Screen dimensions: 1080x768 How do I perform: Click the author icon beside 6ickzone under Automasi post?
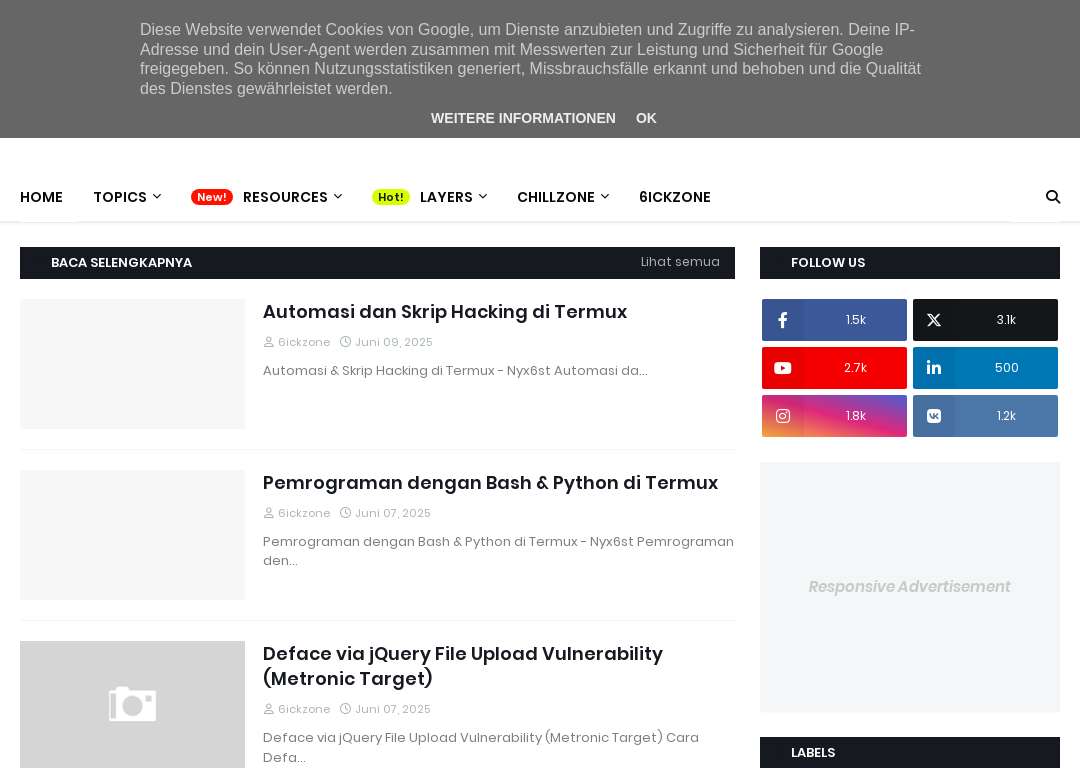coord(269,342)
